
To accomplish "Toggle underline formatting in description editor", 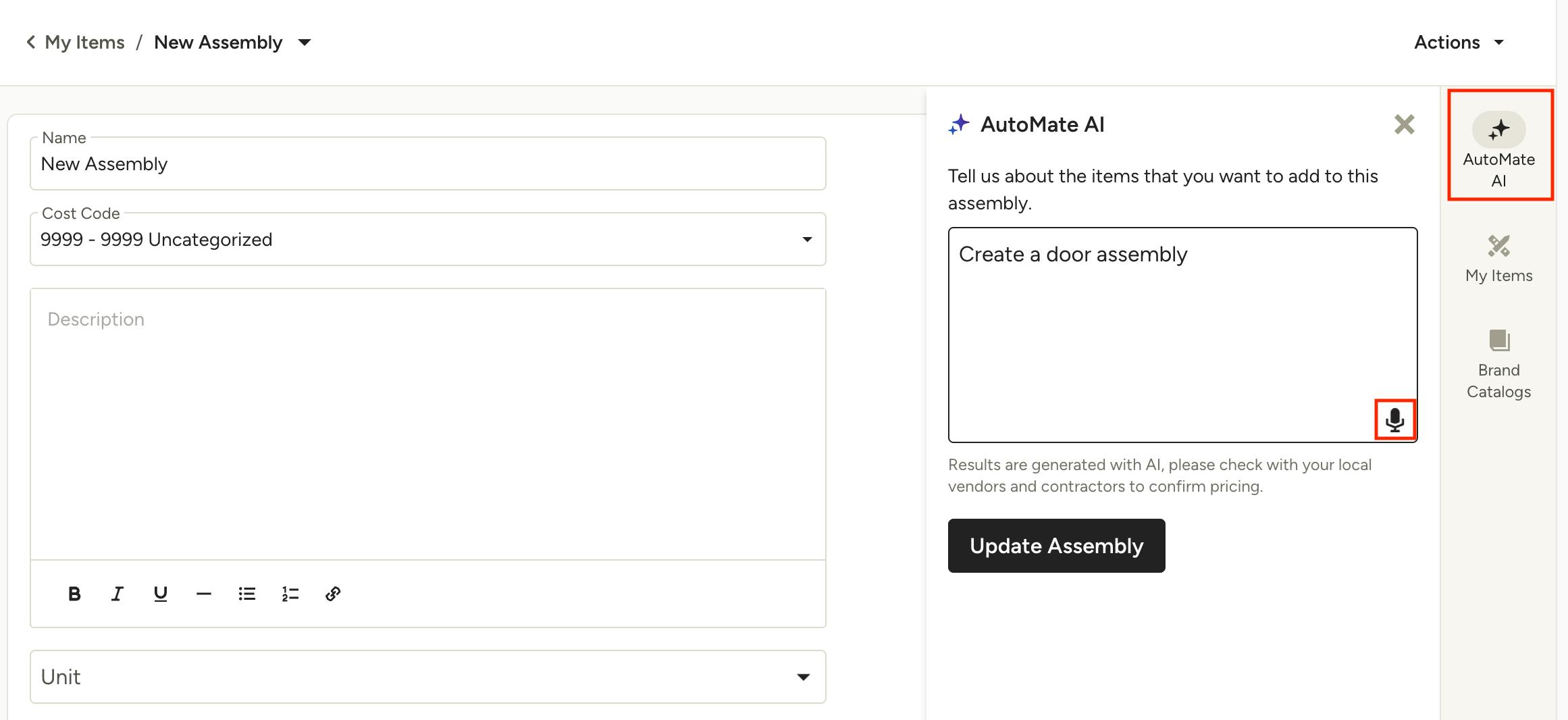I will tap(161, 594).
